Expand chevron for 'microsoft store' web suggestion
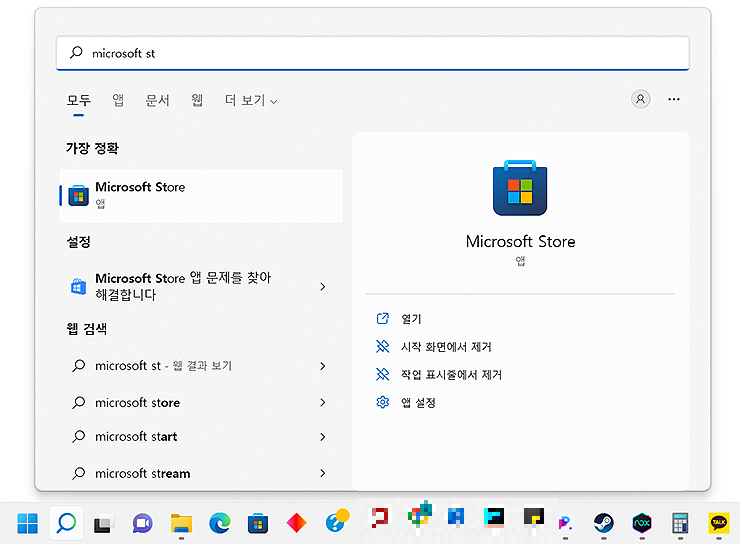The height and width of the screenshot is (544, 740). (x=323, y=402)
